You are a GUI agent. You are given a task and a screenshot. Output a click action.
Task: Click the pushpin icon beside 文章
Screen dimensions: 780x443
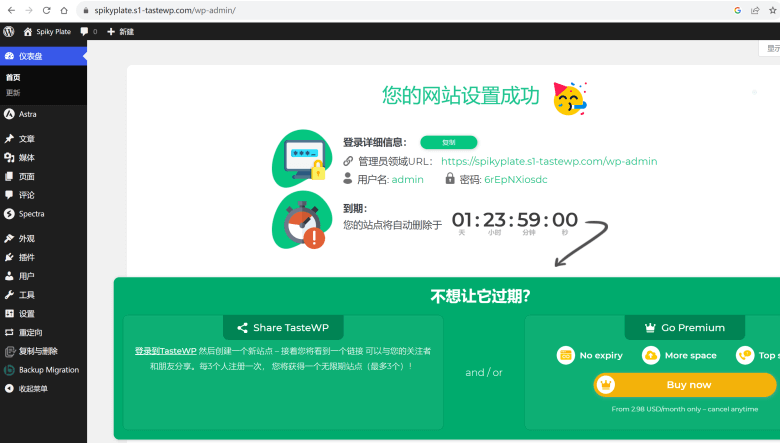[x=9, y=139]
